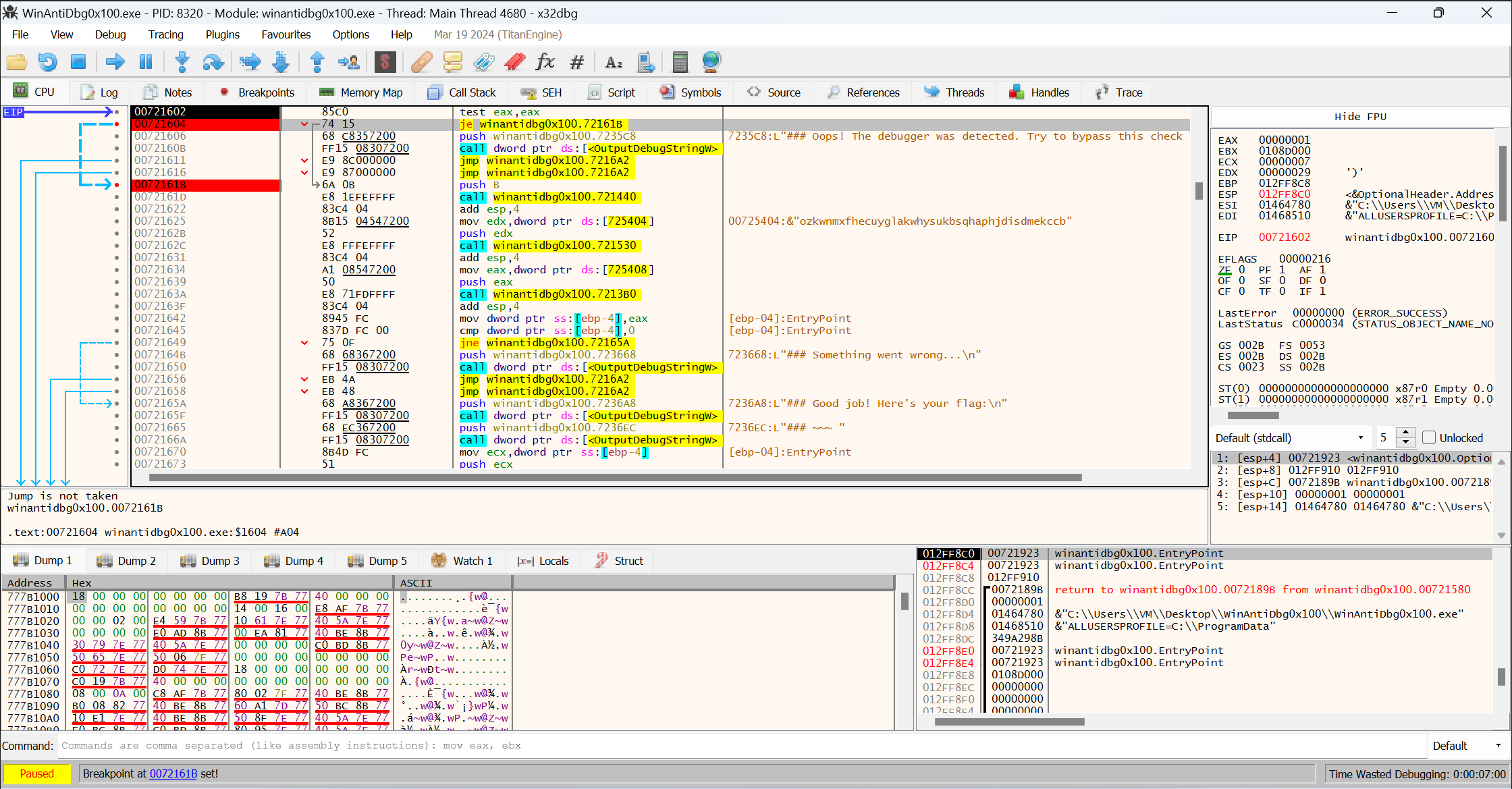Click the Run arrow icon

click(x=115, y=62)
